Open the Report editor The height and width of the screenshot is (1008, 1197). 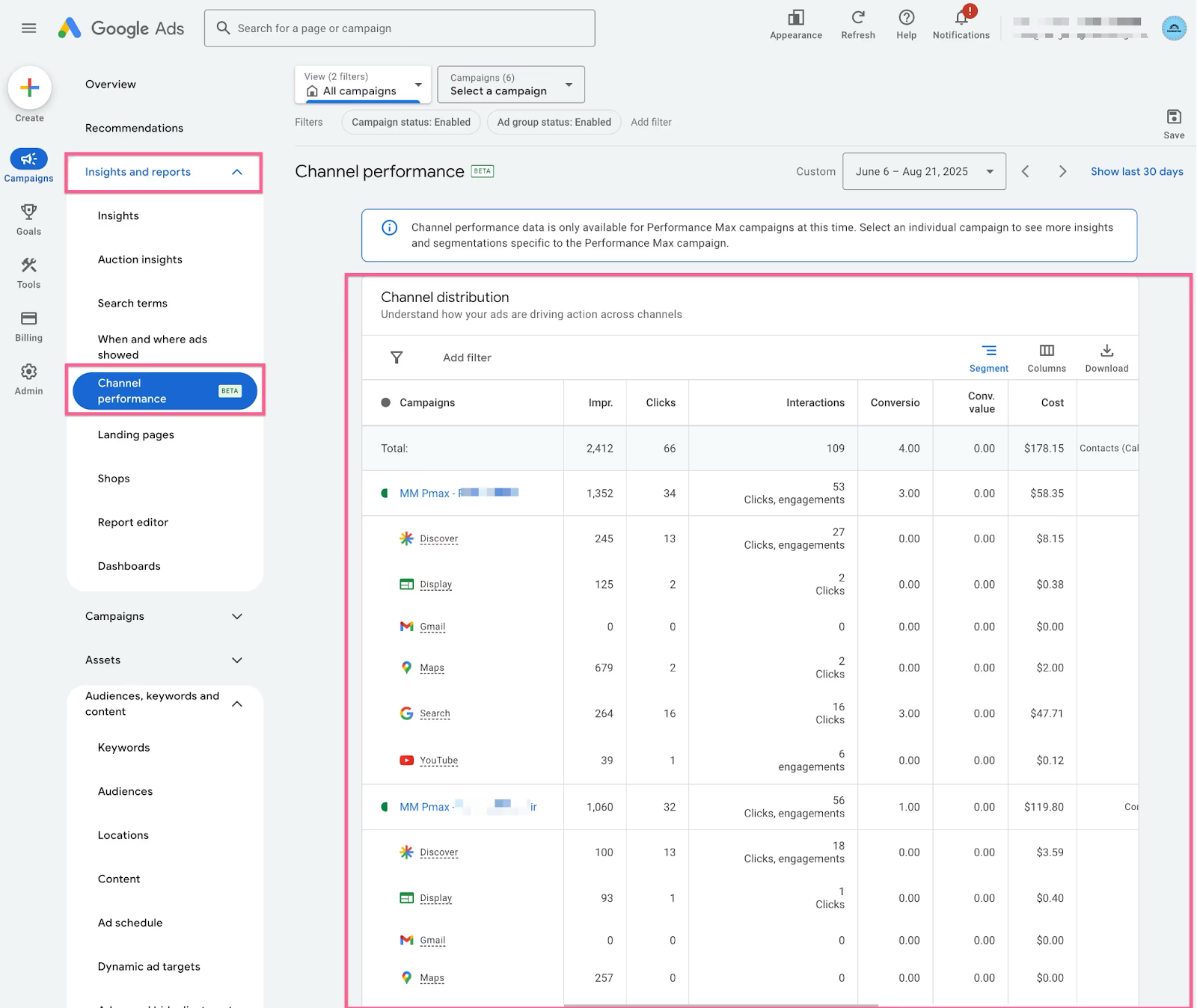pos(132,522)
